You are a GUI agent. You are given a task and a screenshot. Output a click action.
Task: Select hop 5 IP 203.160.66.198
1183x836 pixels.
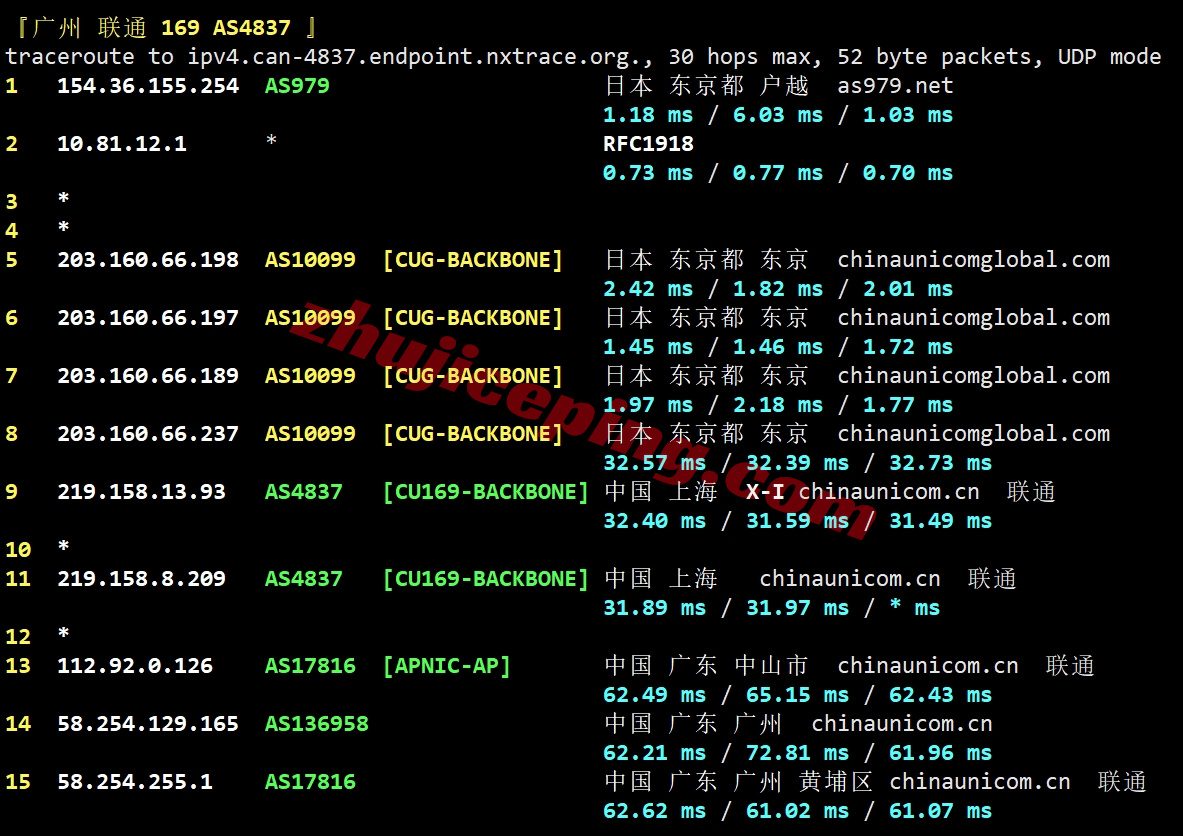(x=148, y=260)
